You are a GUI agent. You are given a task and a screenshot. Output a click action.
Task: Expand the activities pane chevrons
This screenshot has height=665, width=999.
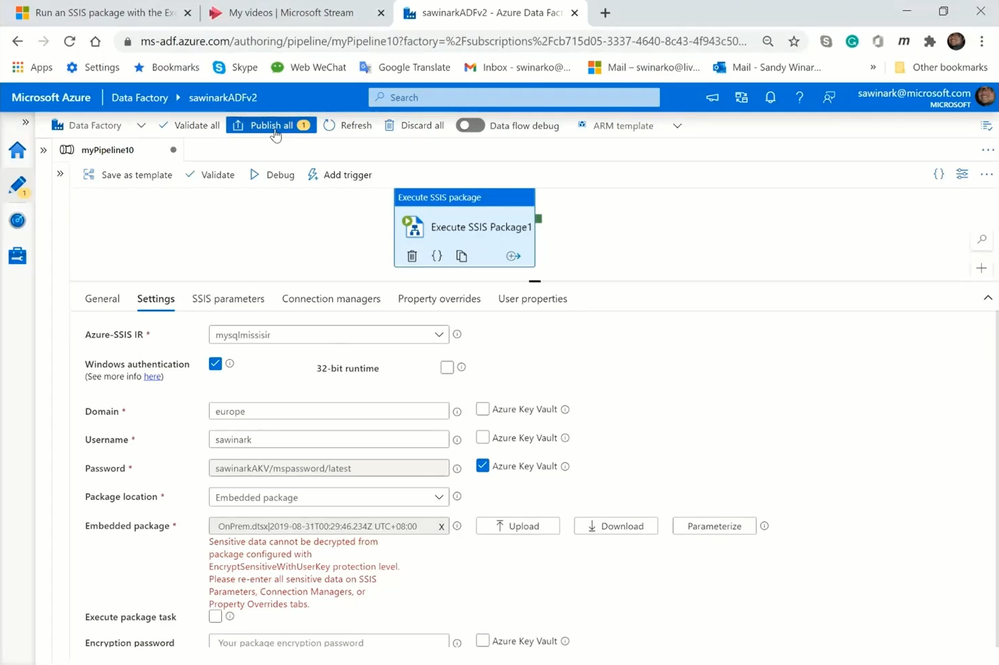(x=60, y=173)
